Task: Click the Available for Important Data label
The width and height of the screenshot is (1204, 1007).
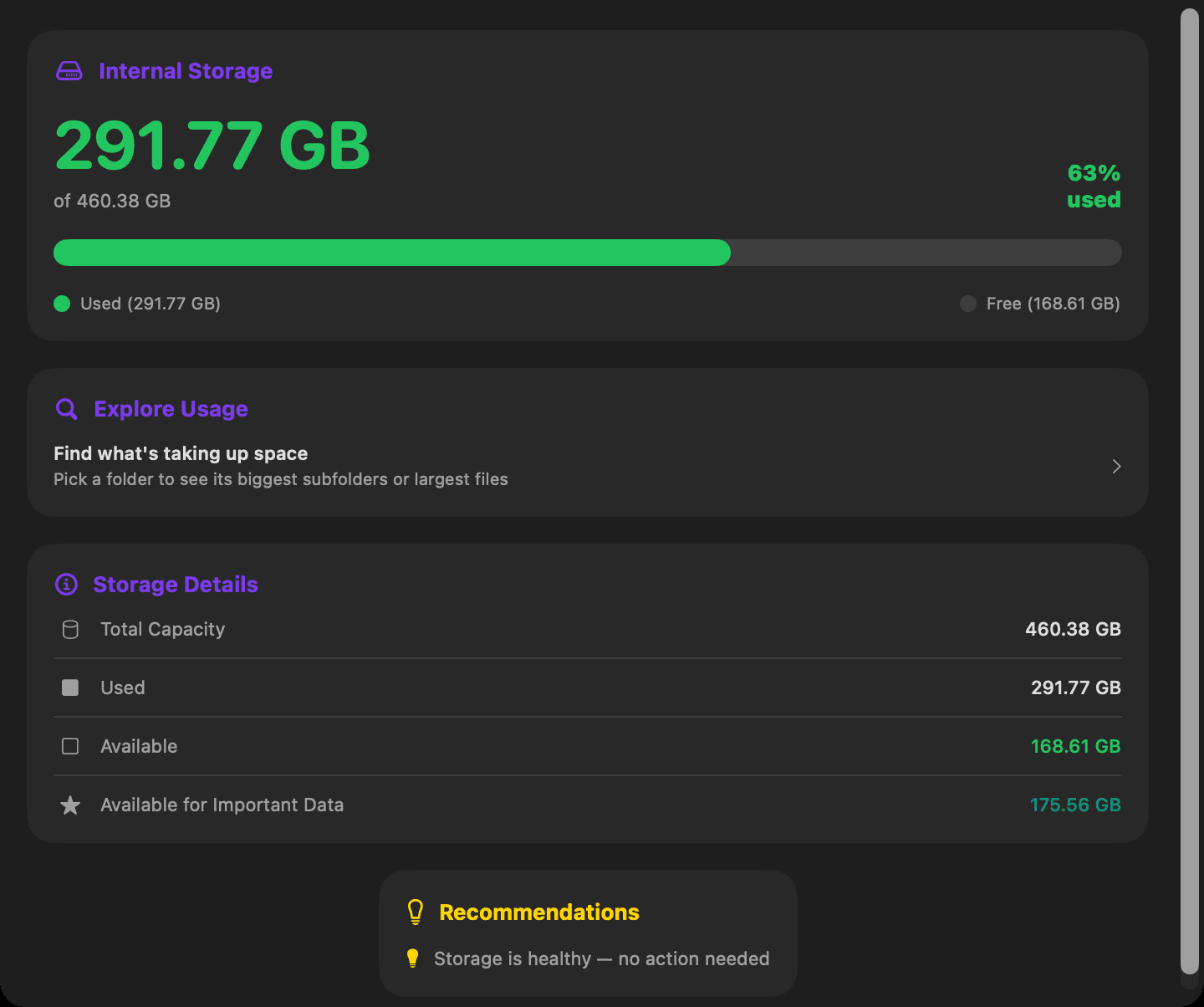Action: (x=222, y=805)
